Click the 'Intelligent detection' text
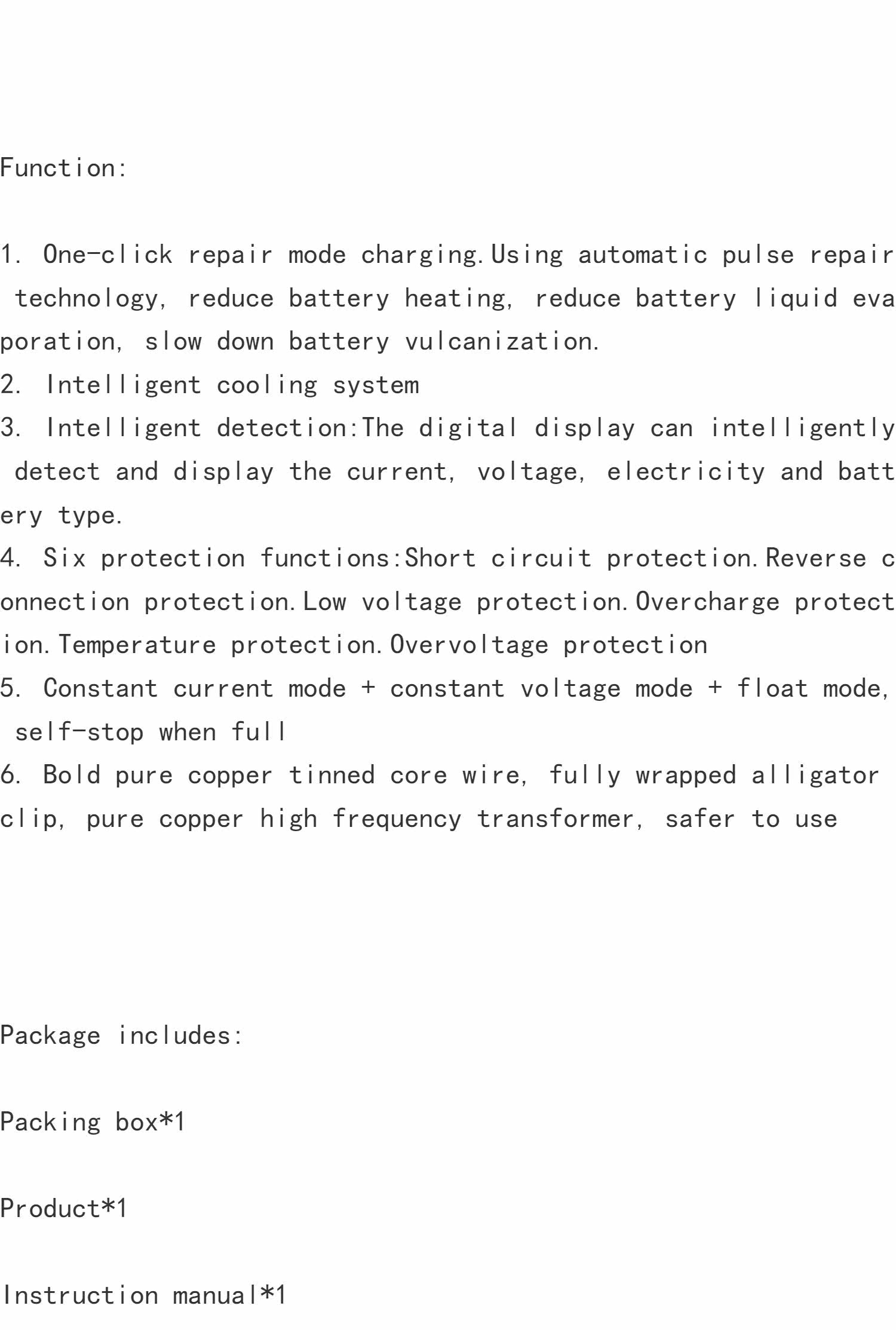This screenshot has width=896, height=1330. (201, 428)
